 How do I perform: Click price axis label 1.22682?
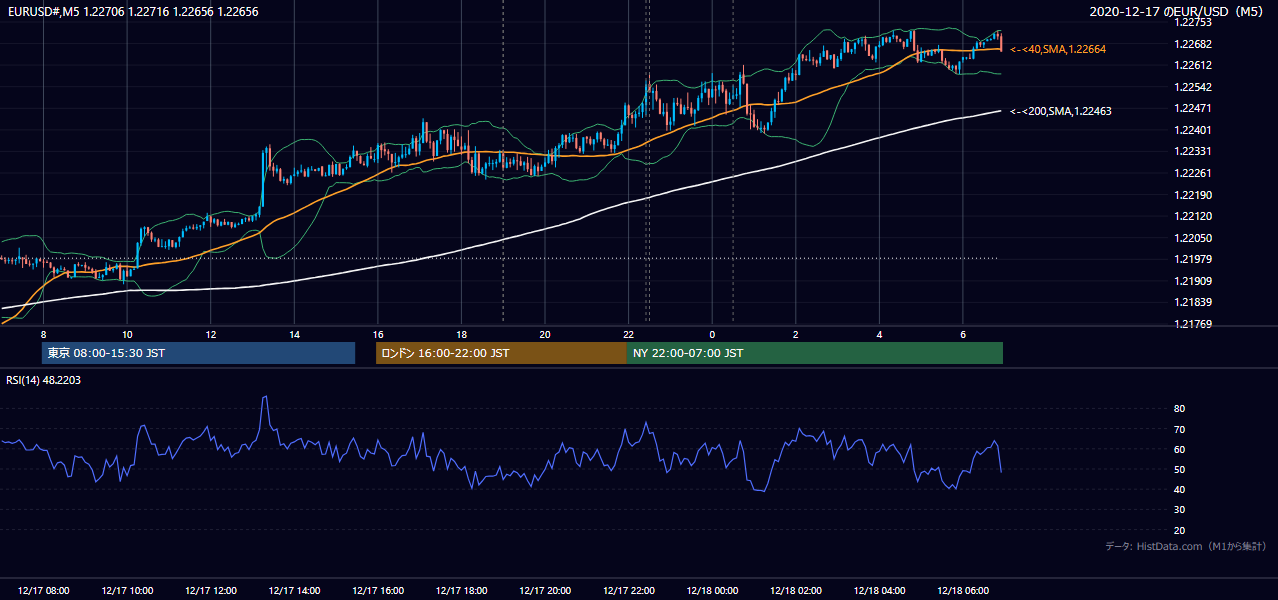pyautogui.click(x=1191, y=44)
